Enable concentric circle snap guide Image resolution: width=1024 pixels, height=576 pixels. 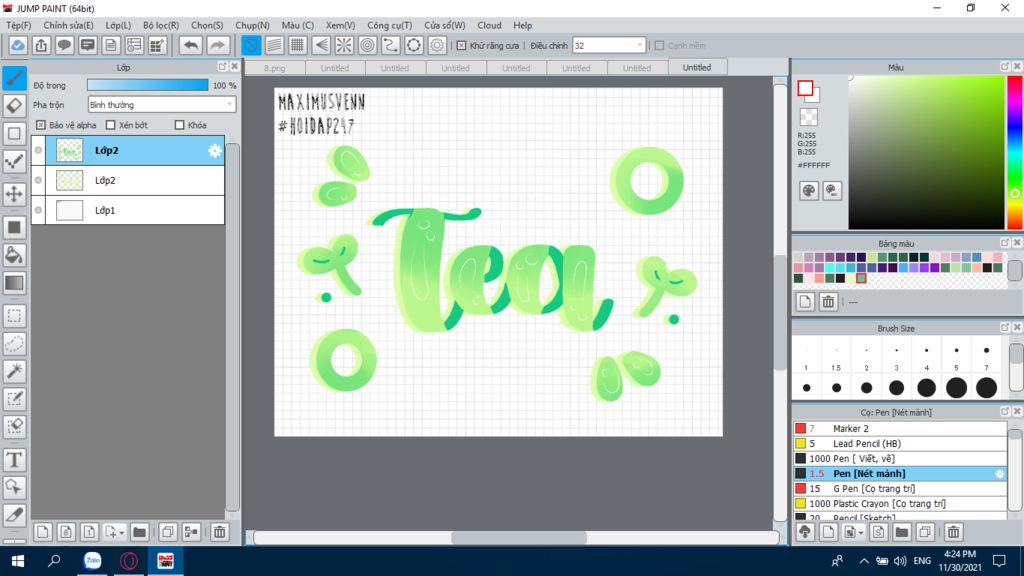click(x=368, y=45)
